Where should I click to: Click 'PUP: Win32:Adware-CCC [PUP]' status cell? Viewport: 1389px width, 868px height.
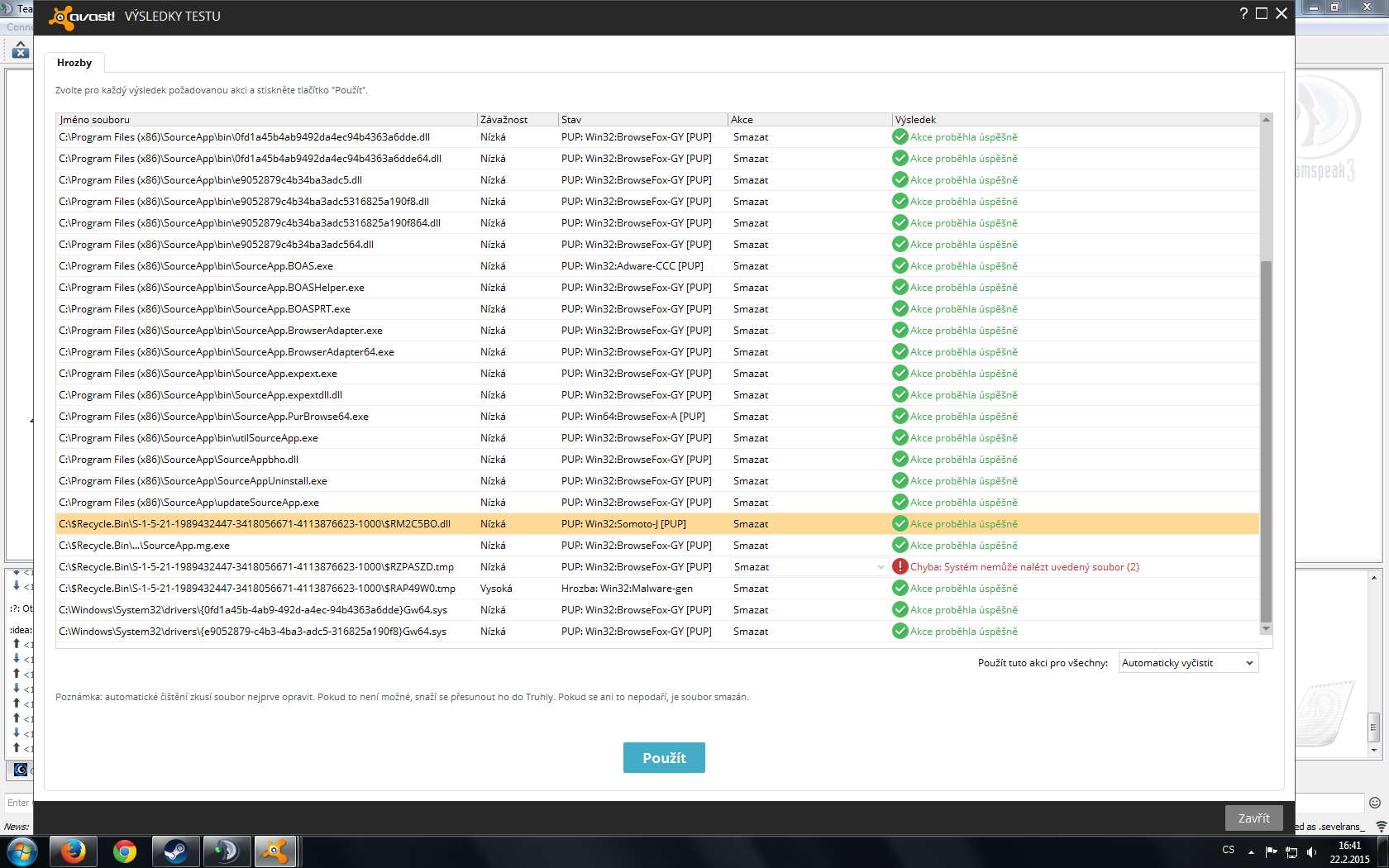[x=632, y=266]
